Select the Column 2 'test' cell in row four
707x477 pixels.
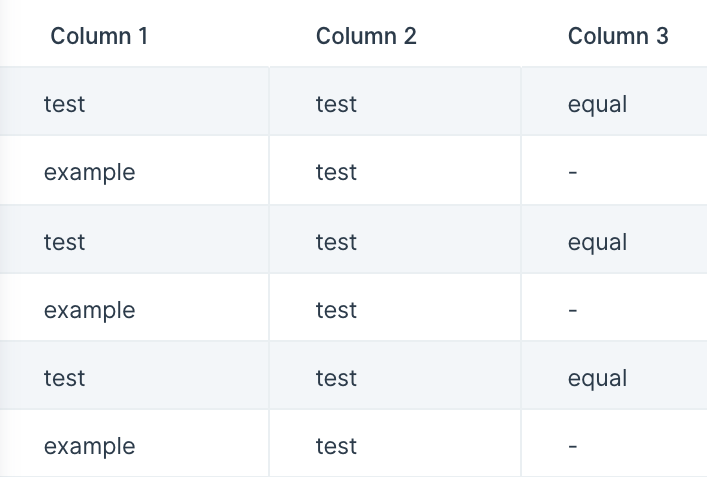coord(395,307)
